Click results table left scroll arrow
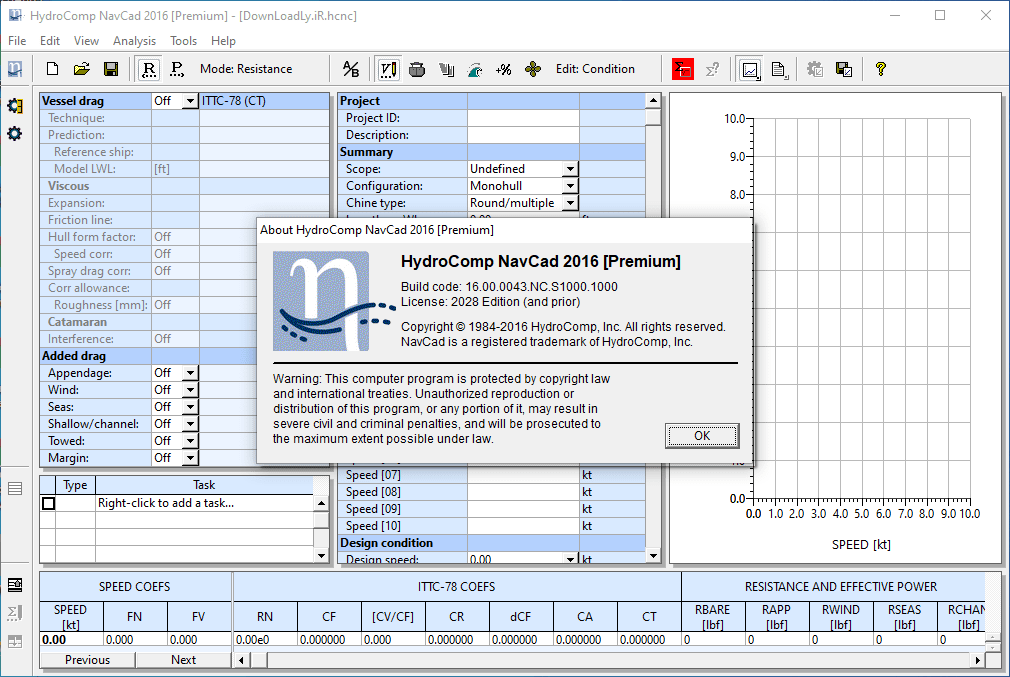 tap(241, 660)
